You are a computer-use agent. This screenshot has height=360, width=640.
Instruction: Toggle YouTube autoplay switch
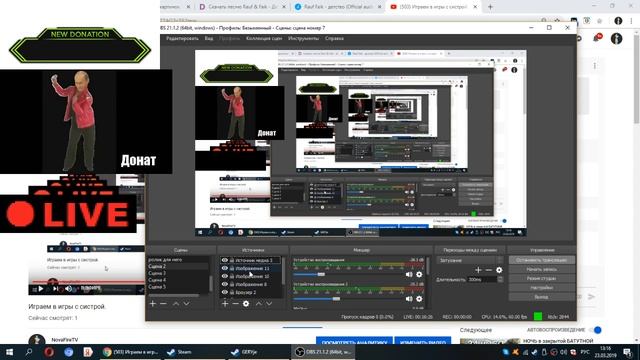[597, 330]
